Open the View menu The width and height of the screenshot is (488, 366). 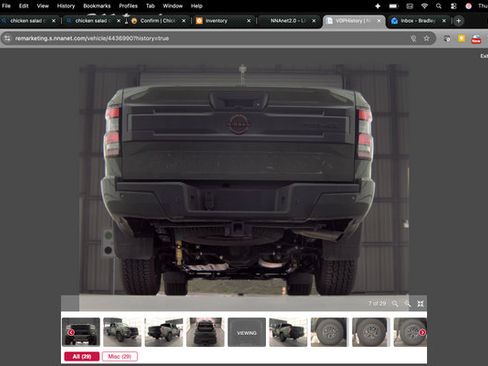click(x=43, y=6)
